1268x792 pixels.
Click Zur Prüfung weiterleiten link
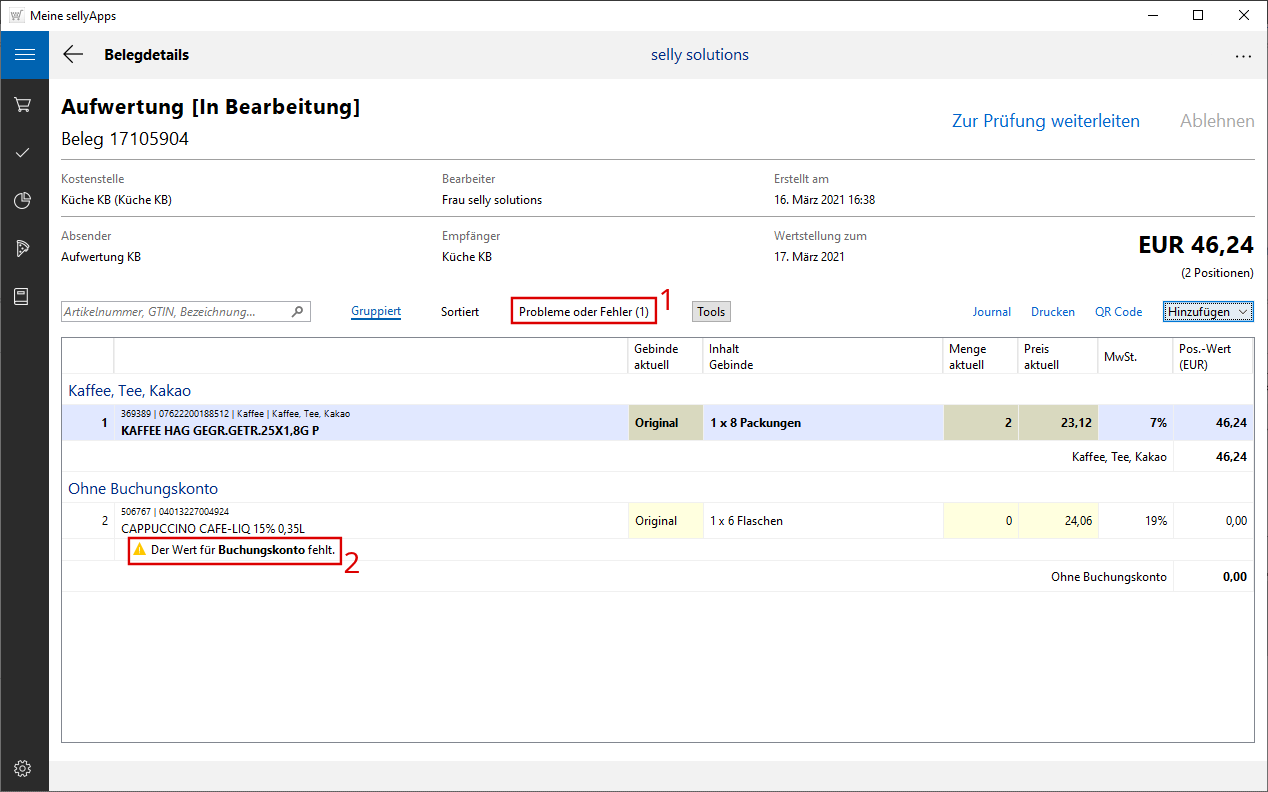click(x=1045, y=121)
